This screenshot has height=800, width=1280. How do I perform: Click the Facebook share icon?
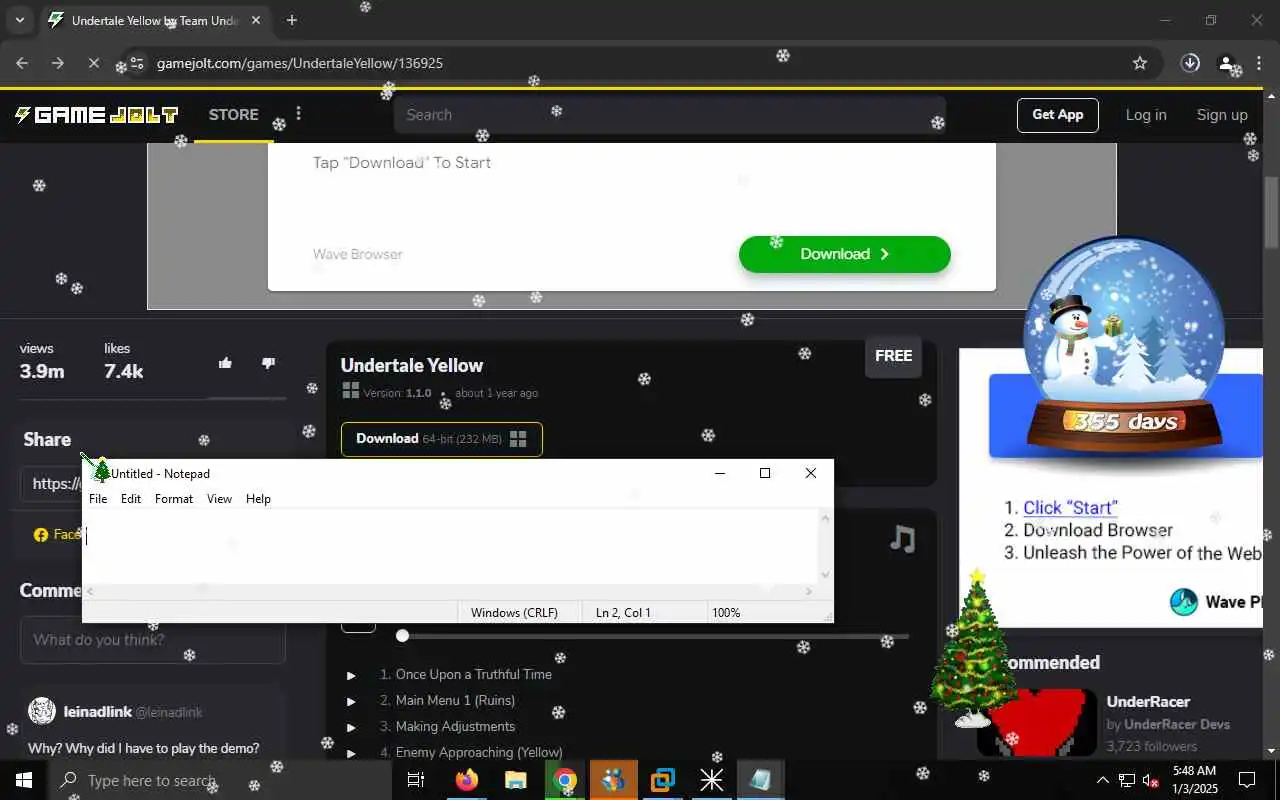coord(41,535)
